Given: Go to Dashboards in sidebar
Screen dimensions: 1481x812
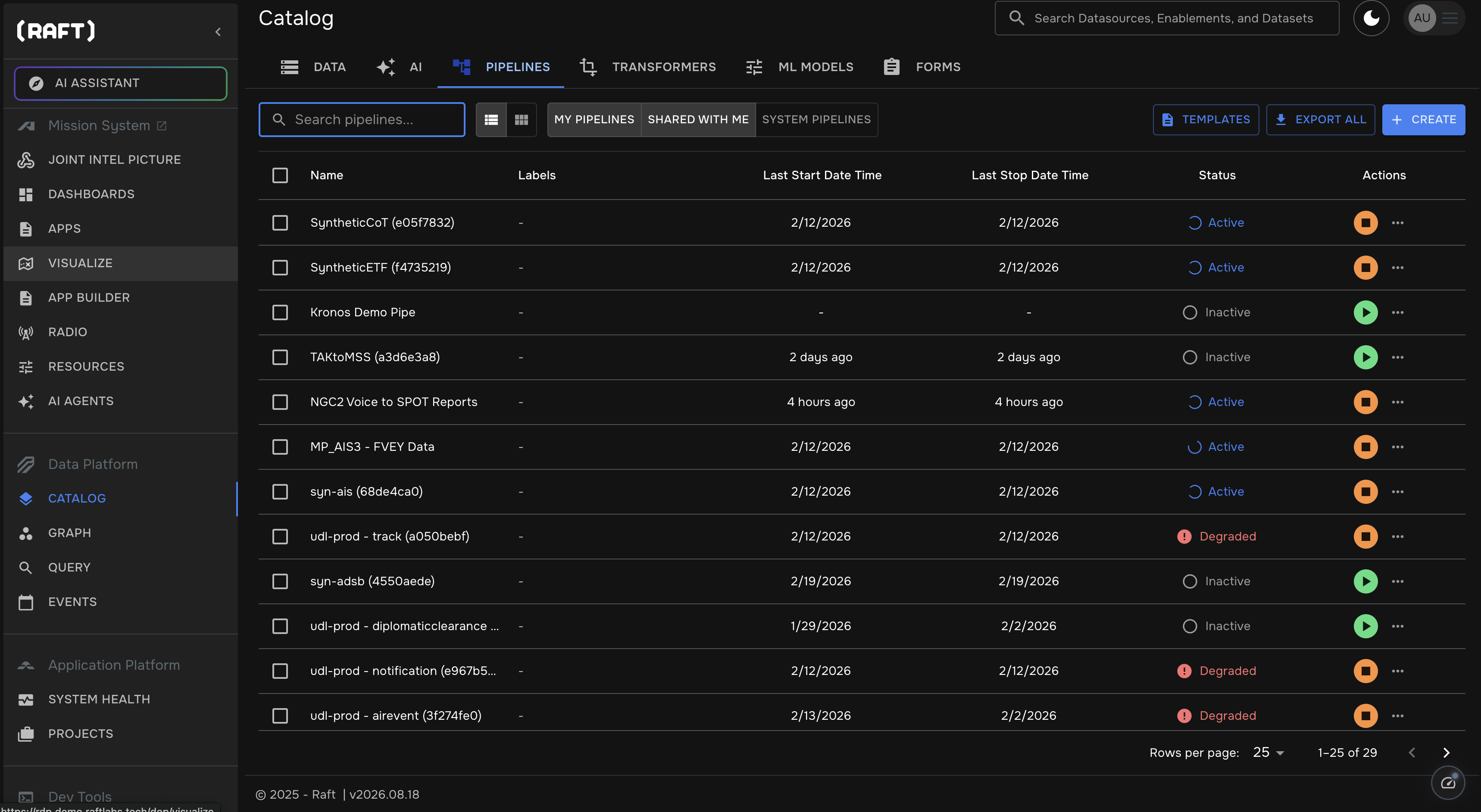Looking at the screenshot, I should pyautogui.click(x=121, y=194).
